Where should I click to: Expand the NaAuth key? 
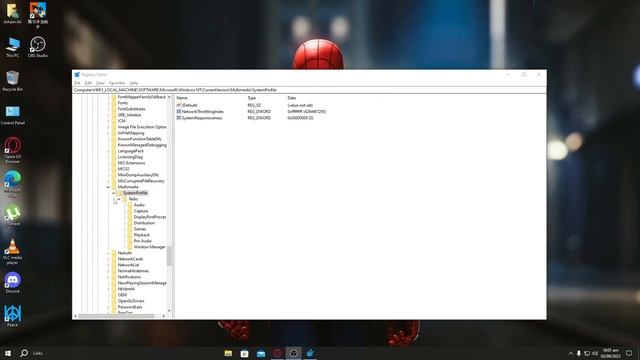[109, 253]
